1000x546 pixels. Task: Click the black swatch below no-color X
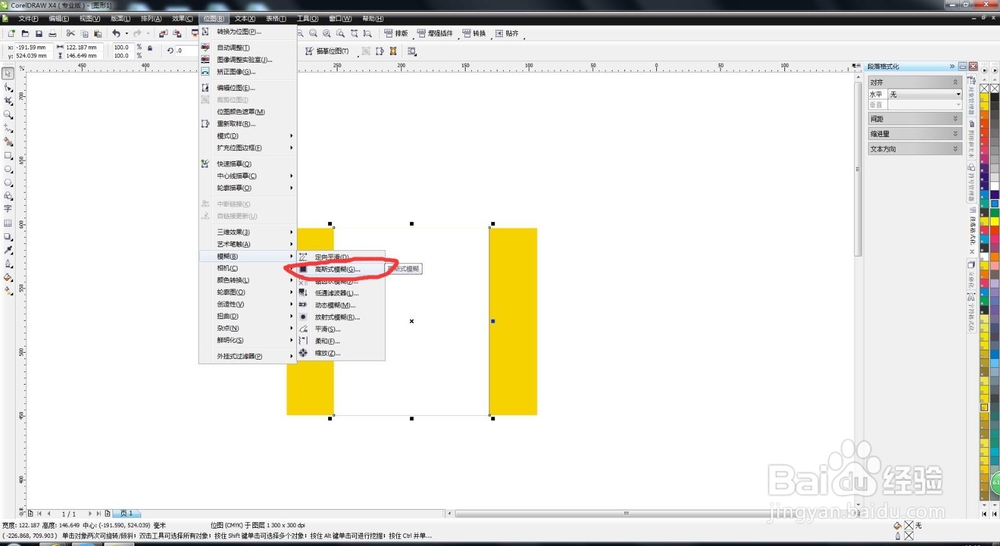[x=994, y=99]
